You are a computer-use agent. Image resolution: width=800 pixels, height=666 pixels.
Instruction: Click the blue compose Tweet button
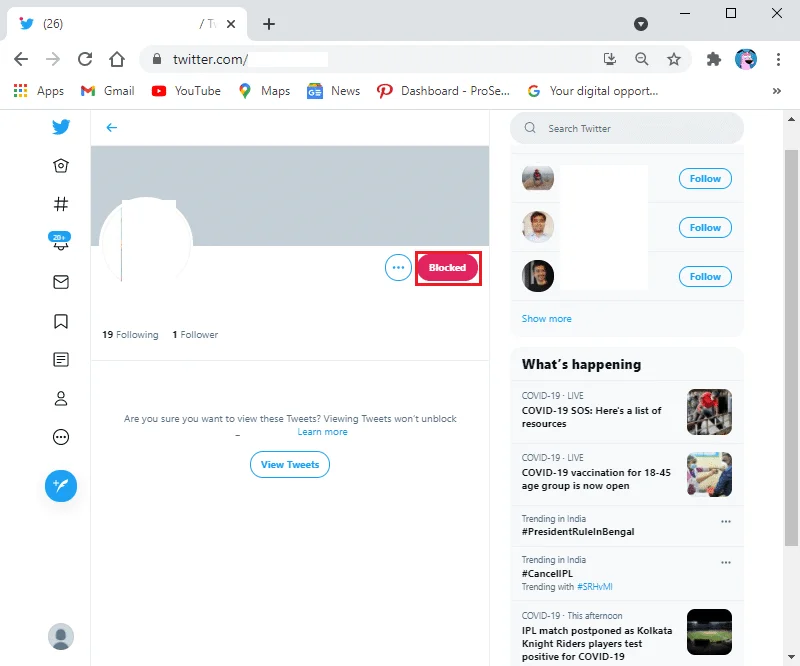(61, 485)
